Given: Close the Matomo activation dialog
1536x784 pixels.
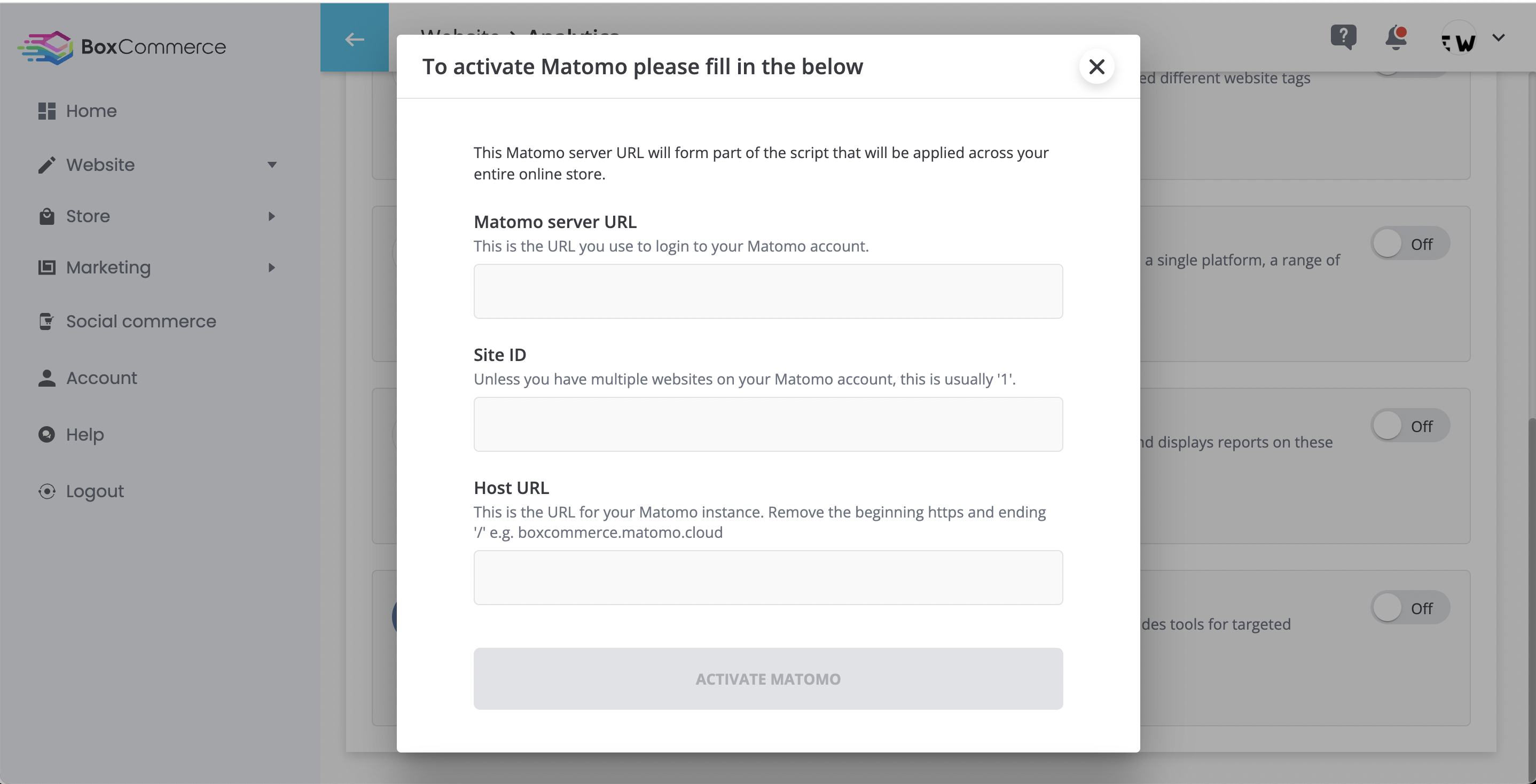Looking at the screenshot, I should coord(1096,66).
